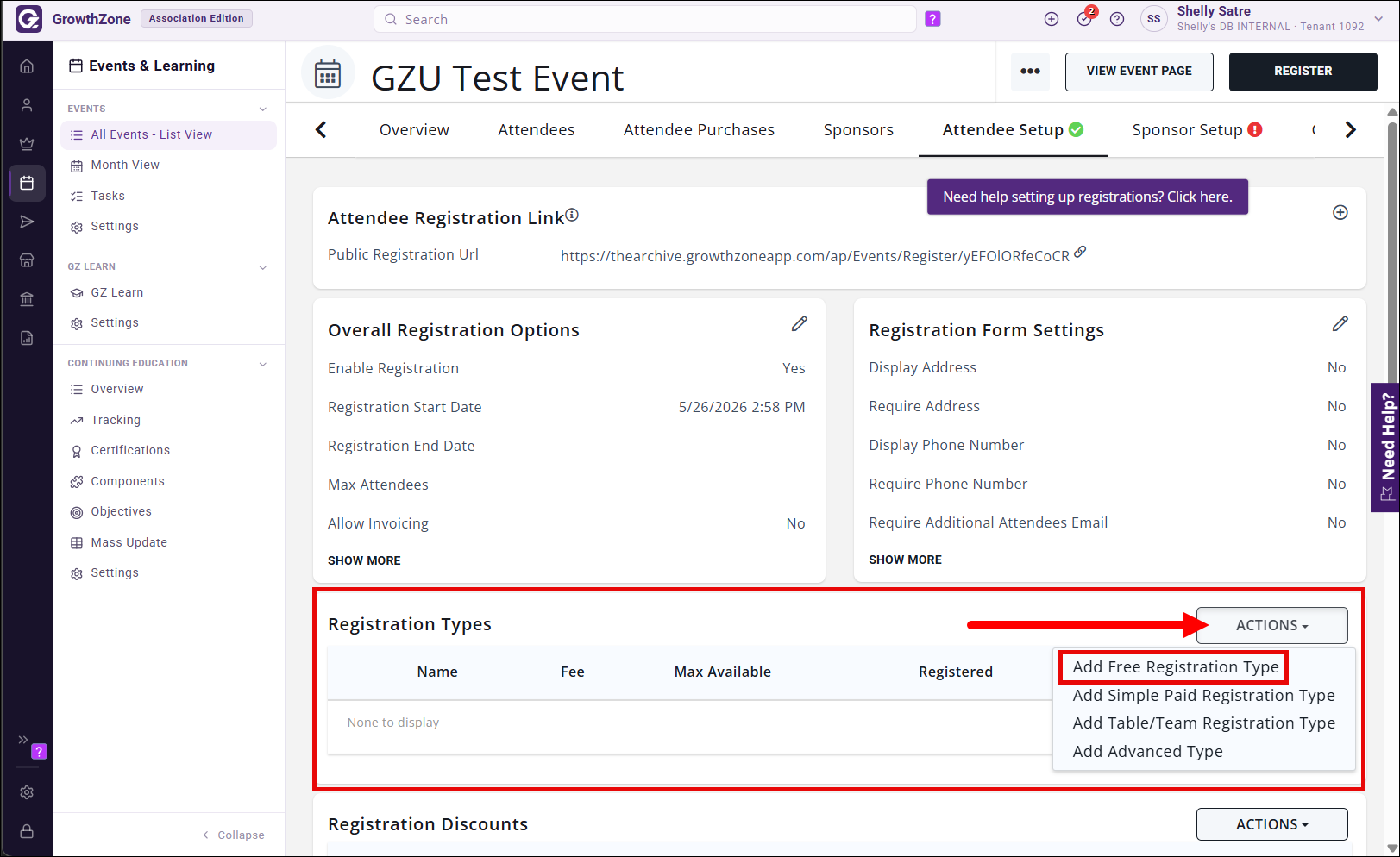The width and height of the screenshot is (1400, 857).
Task: Open All Events - List View
Action: (168, 134)
